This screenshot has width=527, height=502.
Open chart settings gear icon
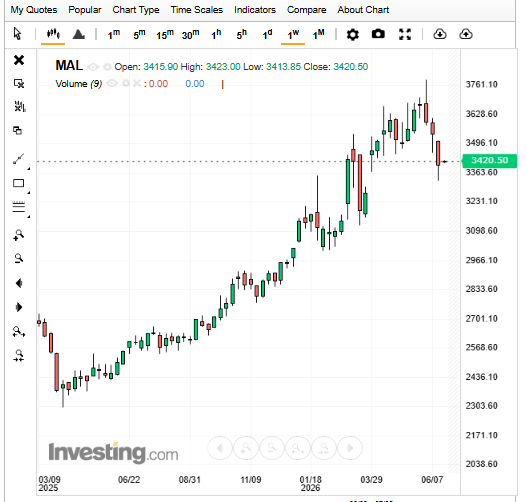point(353,34)
